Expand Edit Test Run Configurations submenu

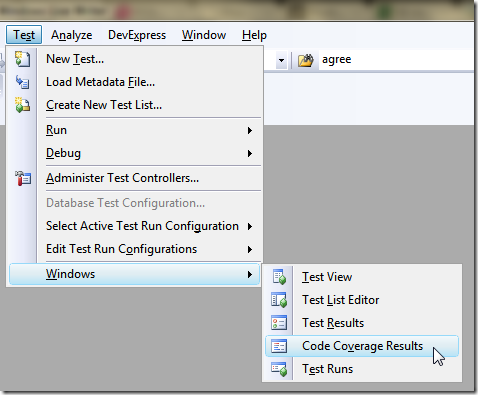coord(135,249)
